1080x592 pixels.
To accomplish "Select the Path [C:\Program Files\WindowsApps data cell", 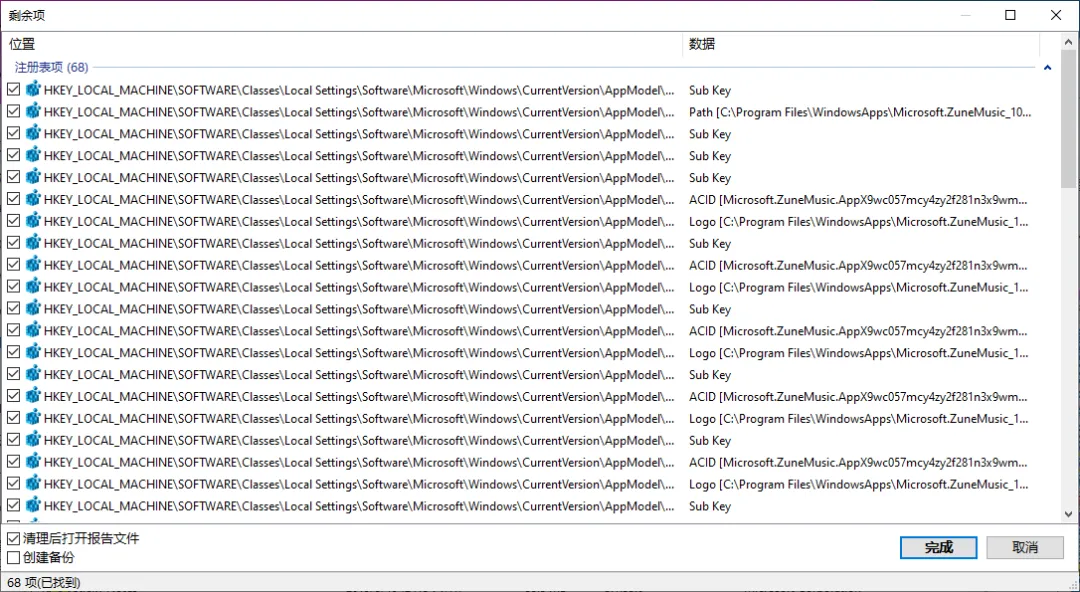I will pos(860,112).
